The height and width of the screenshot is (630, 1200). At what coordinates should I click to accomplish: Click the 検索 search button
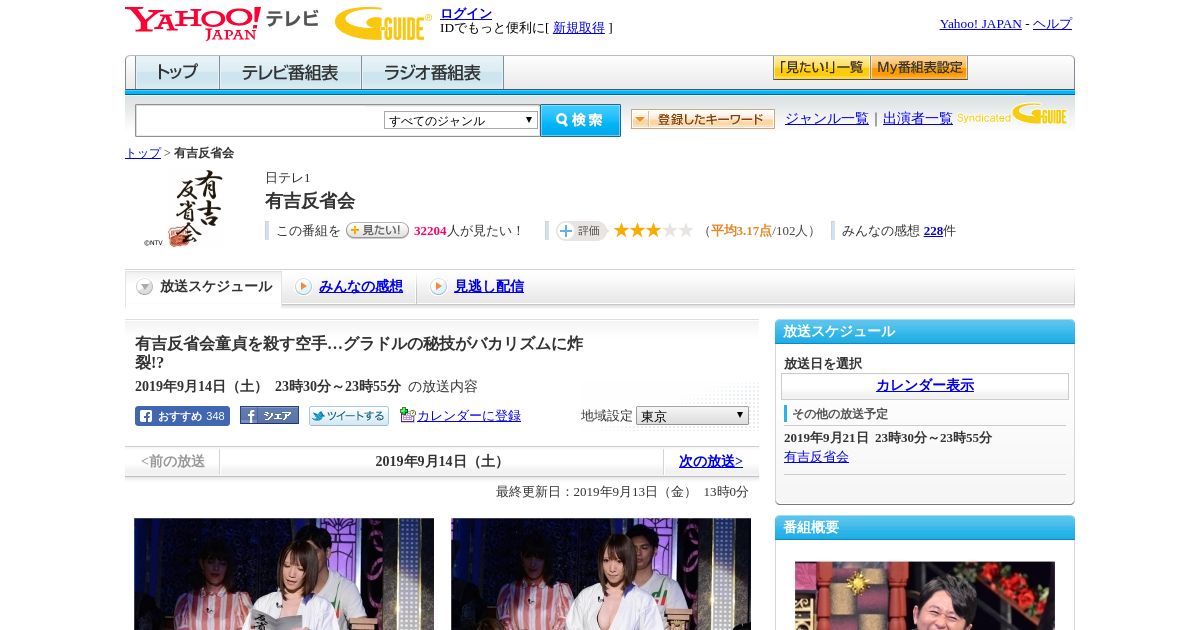point(580,120)
